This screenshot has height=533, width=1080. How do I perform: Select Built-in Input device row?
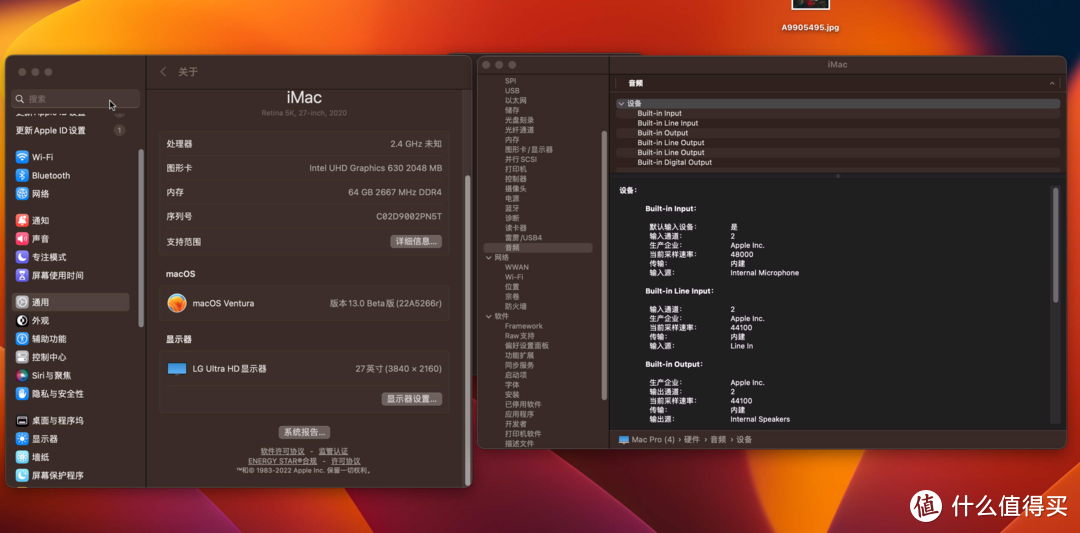(838, 113)
